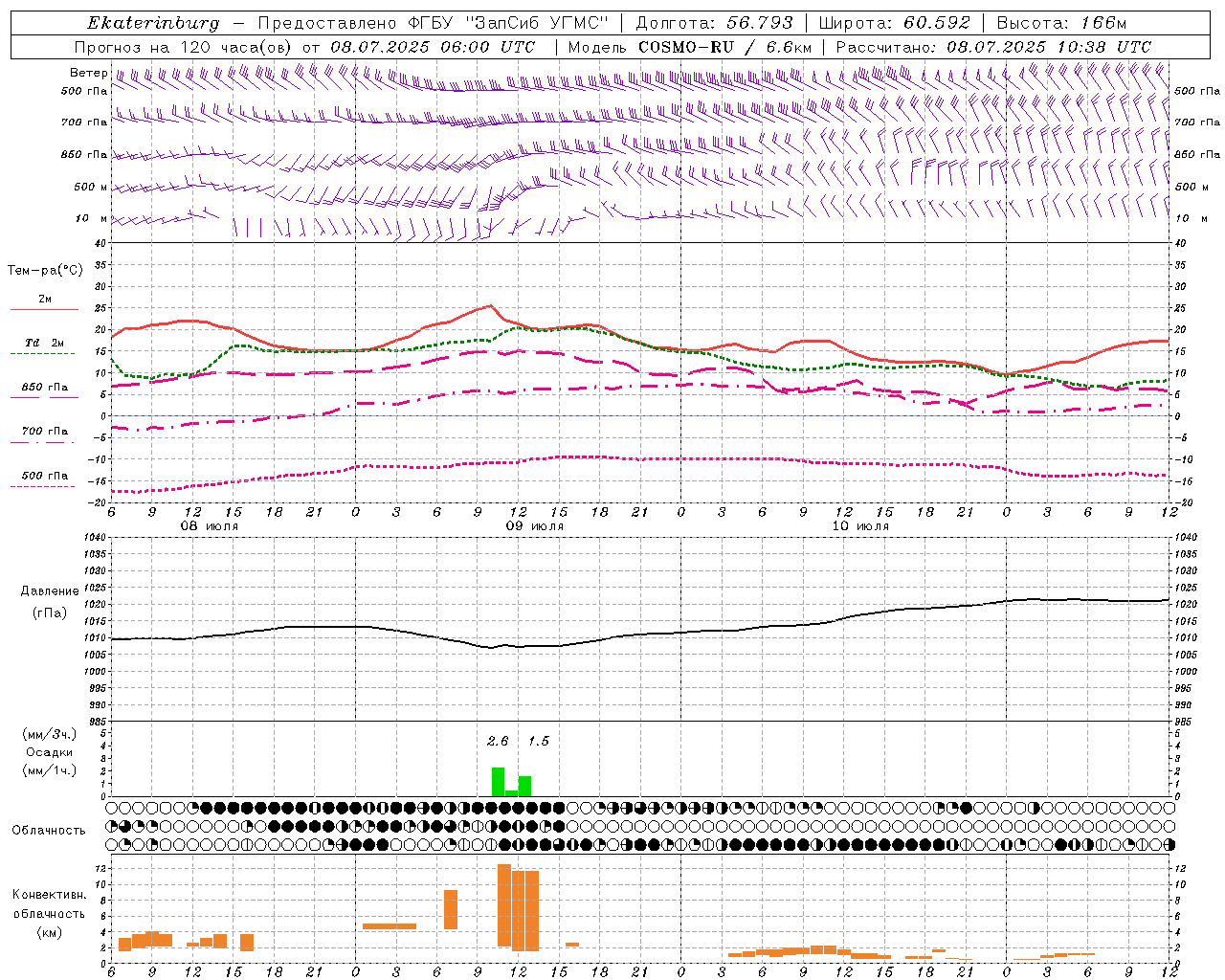Click the 'Давление' pressure panel label

point(50,591)
